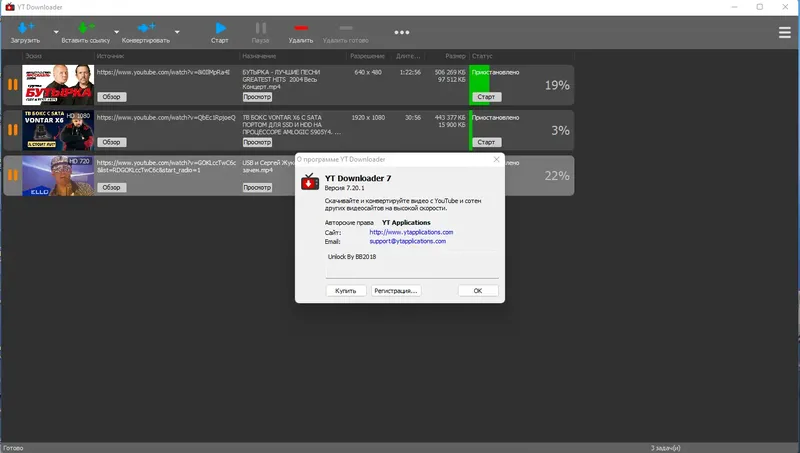Open the hamburger main menu
Viewport: 800px width, 453px height.
pyautogui.click(x=785, y=33)
